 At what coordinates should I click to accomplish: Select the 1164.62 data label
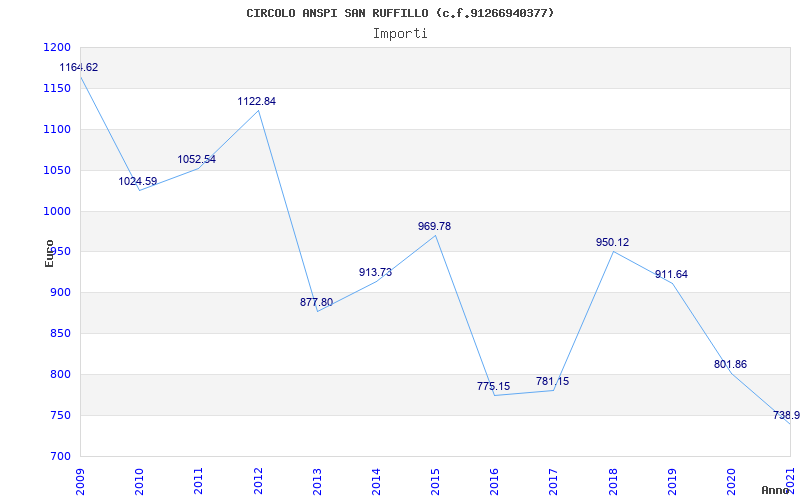[79, 67]
